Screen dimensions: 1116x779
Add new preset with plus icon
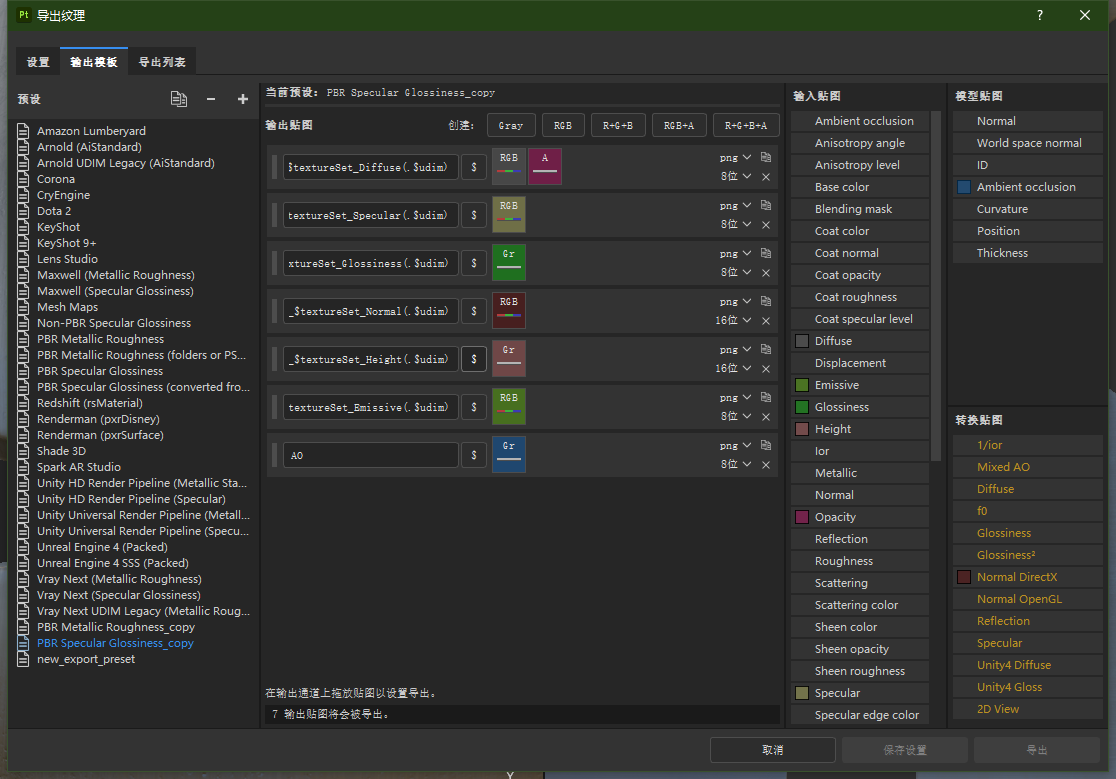[243, 99]
